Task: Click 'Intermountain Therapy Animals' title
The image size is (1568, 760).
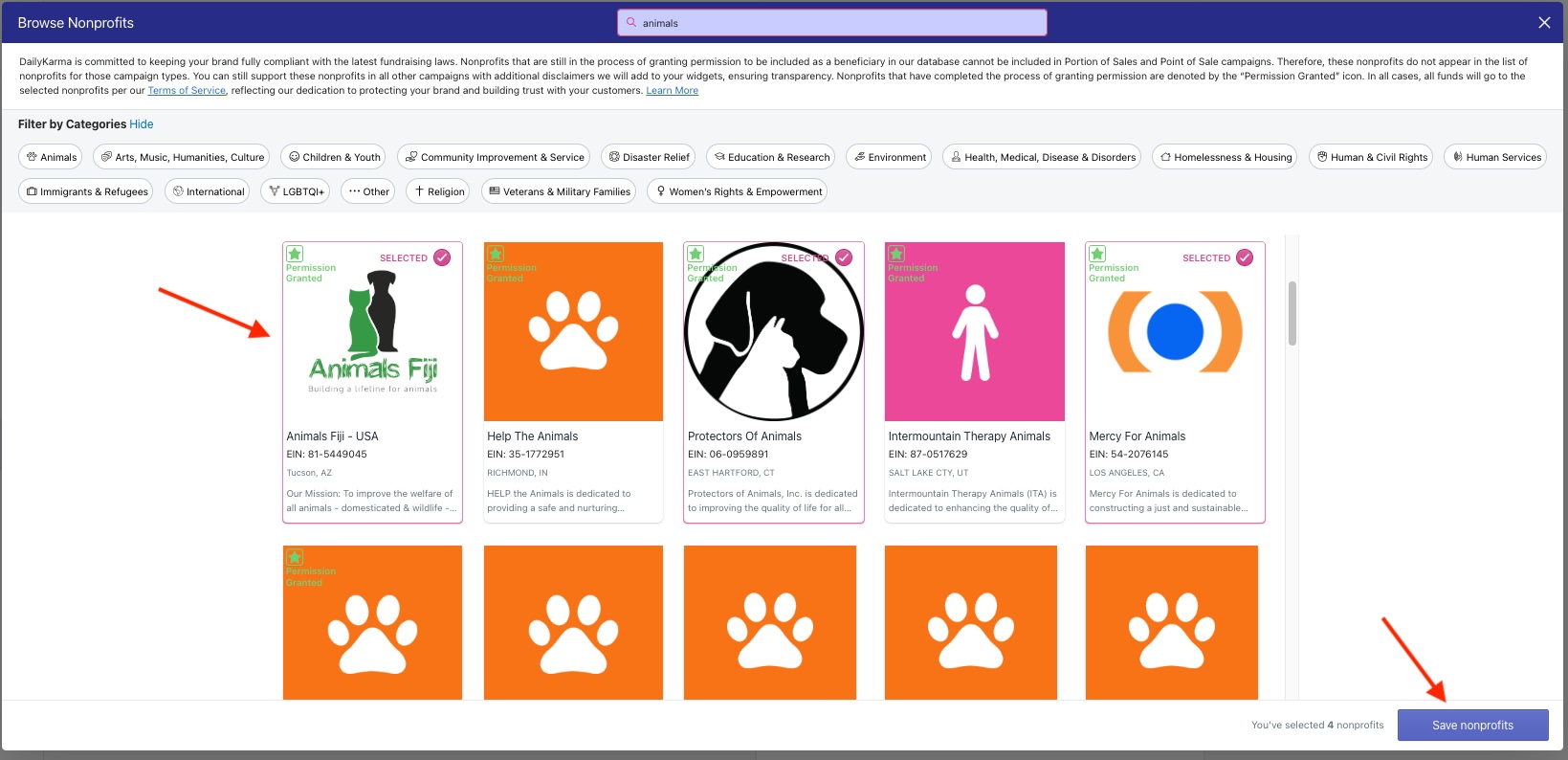Action: click(x=969, y=436)
